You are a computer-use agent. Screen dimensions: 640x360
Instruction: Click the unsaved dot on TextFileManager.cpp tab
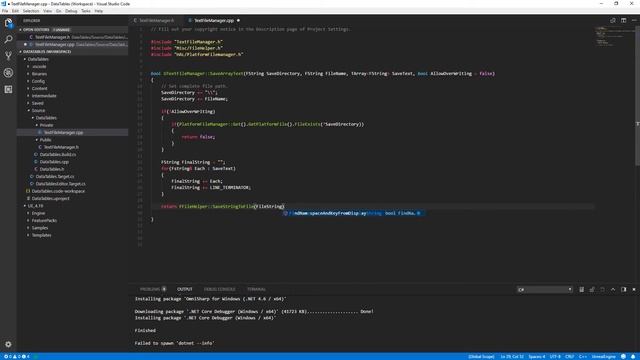click(238, 20)
